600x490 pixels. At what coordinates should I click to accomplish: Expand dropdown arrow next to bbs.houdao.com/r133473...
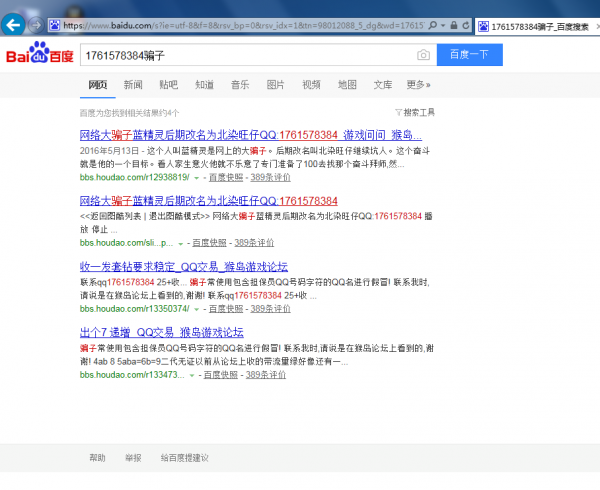point(192,375)
